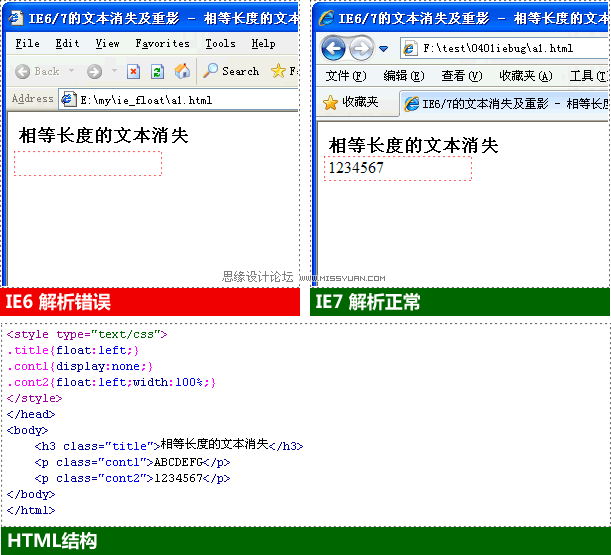Click the Stop icon in IE6 toolbar

tap(133, 72)
